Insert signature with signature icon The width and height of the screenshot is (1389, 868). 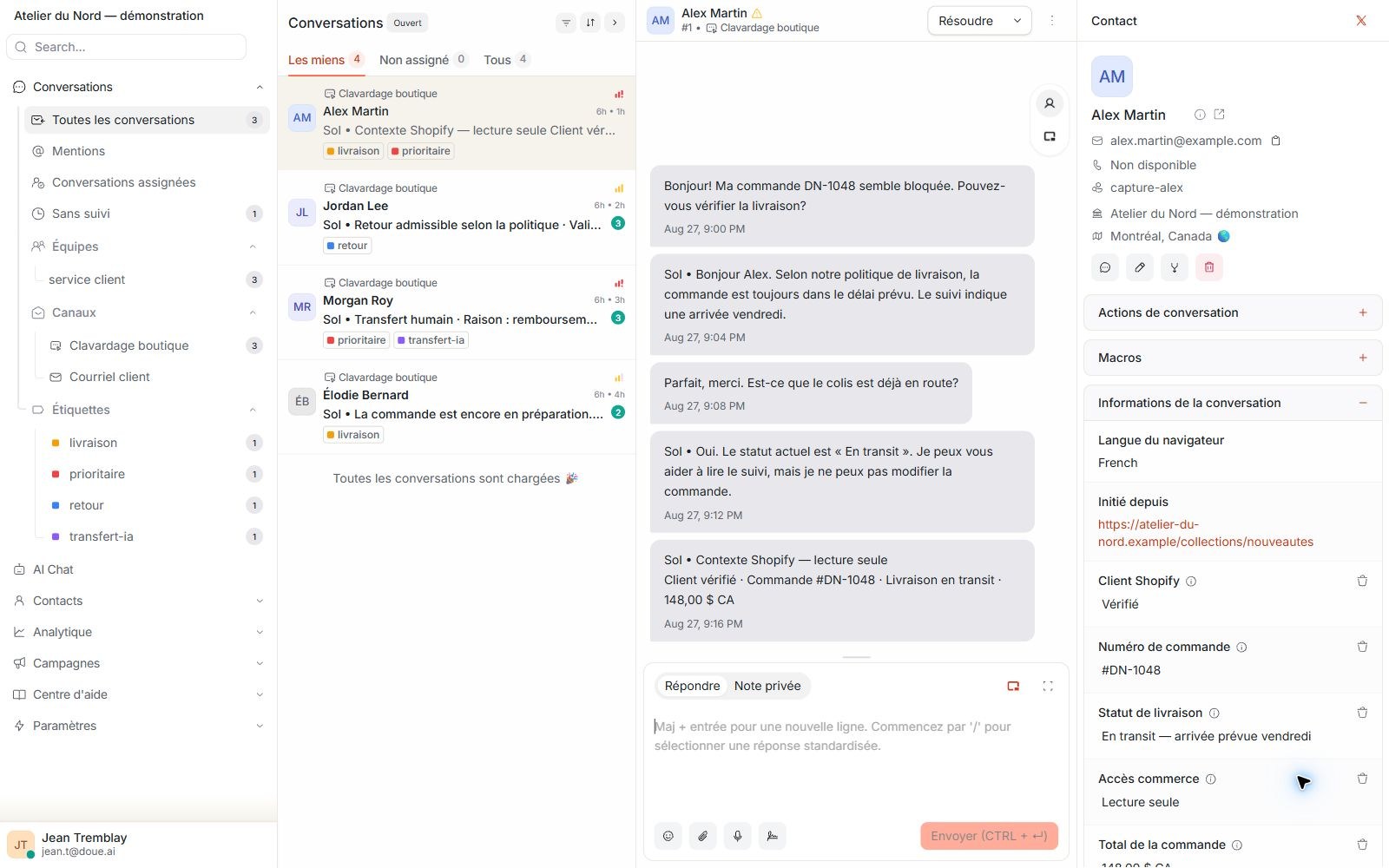tap(773, 836)
